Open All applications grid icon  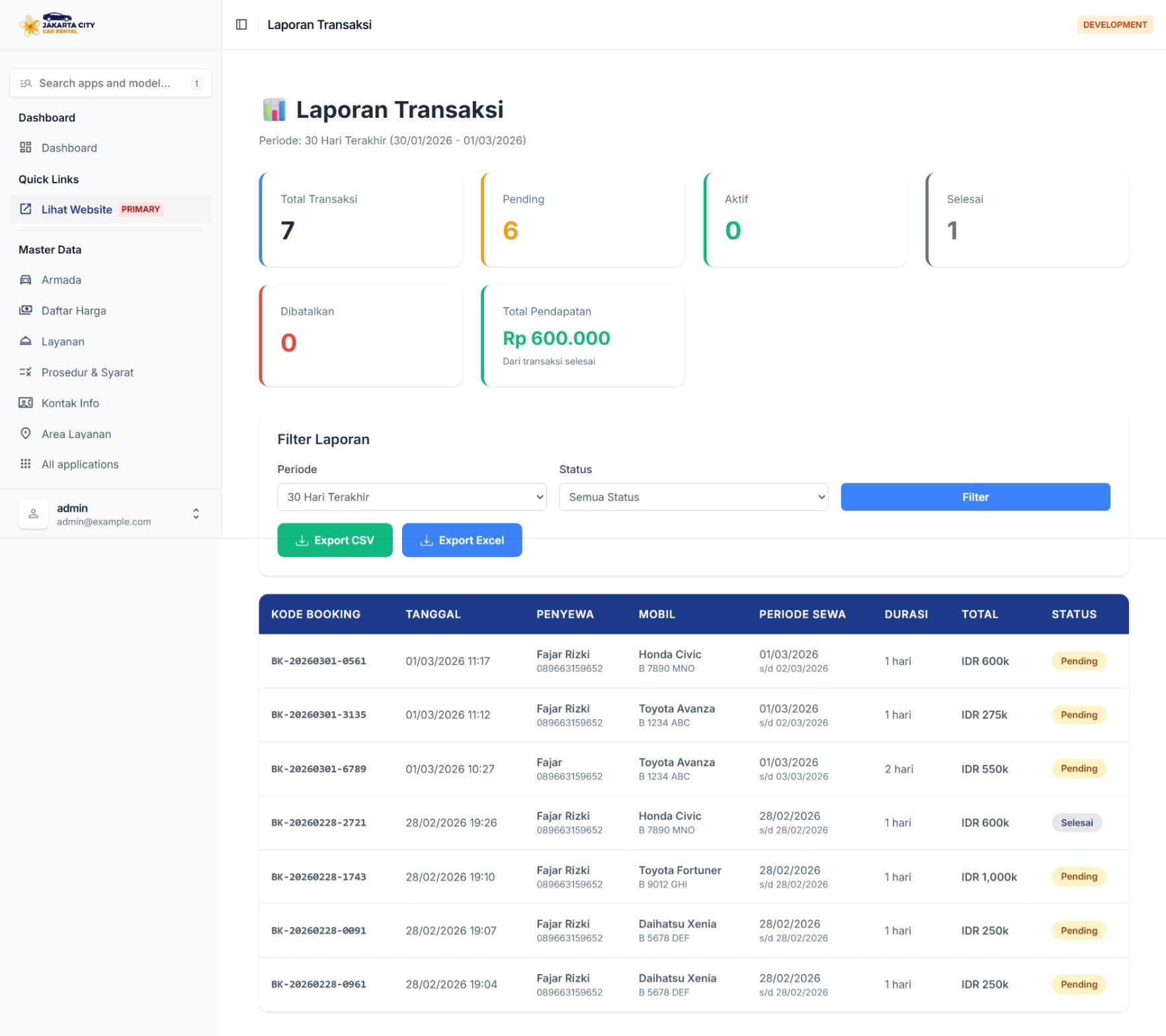click(x=26, y=464)
